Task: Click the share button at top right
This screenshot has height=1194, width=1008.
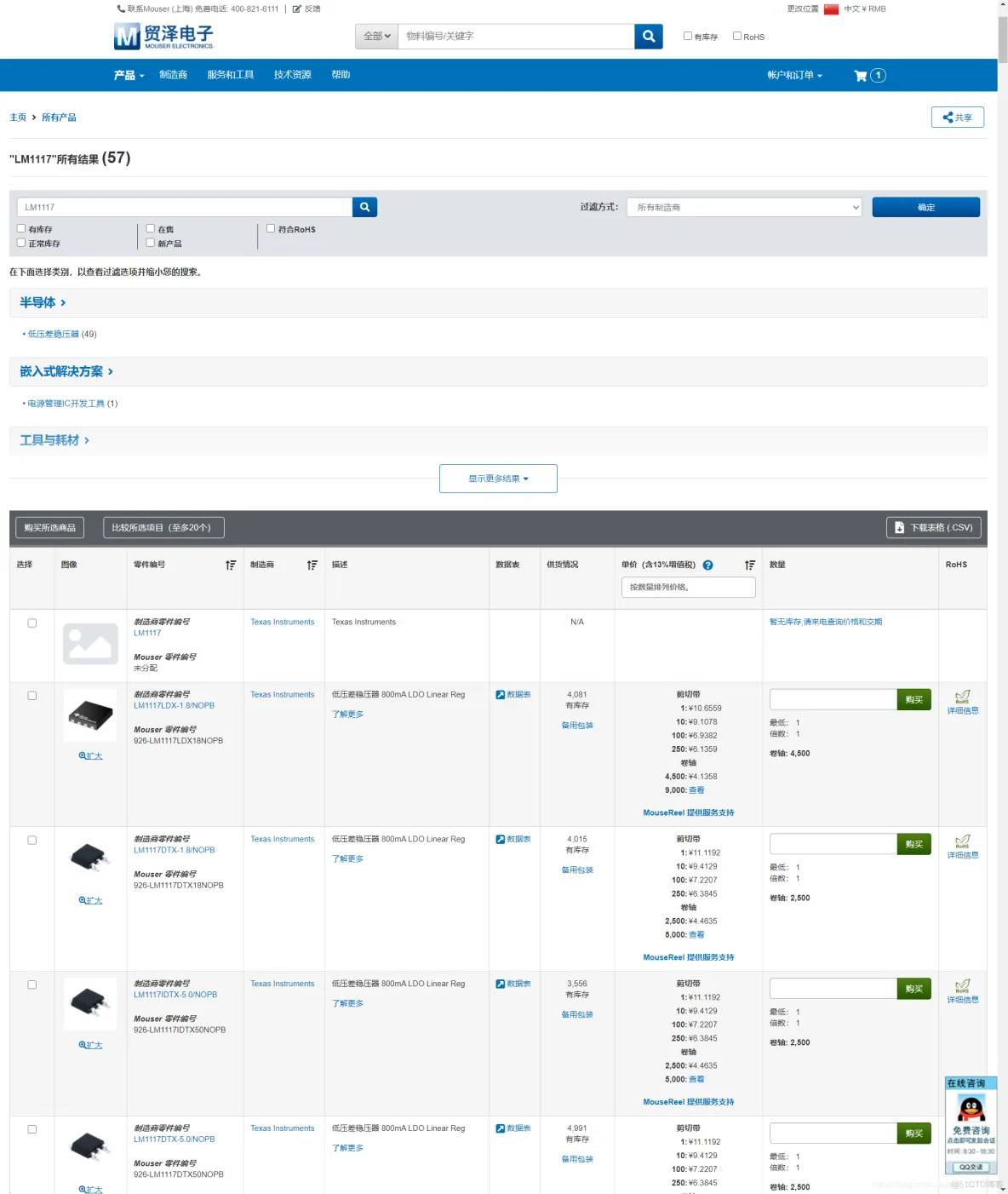Action: coord(958,118)
